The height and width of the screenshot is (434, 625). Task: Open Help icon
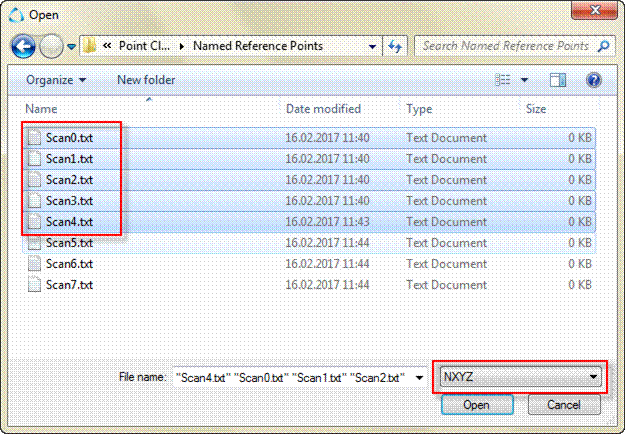pos(594,80)
